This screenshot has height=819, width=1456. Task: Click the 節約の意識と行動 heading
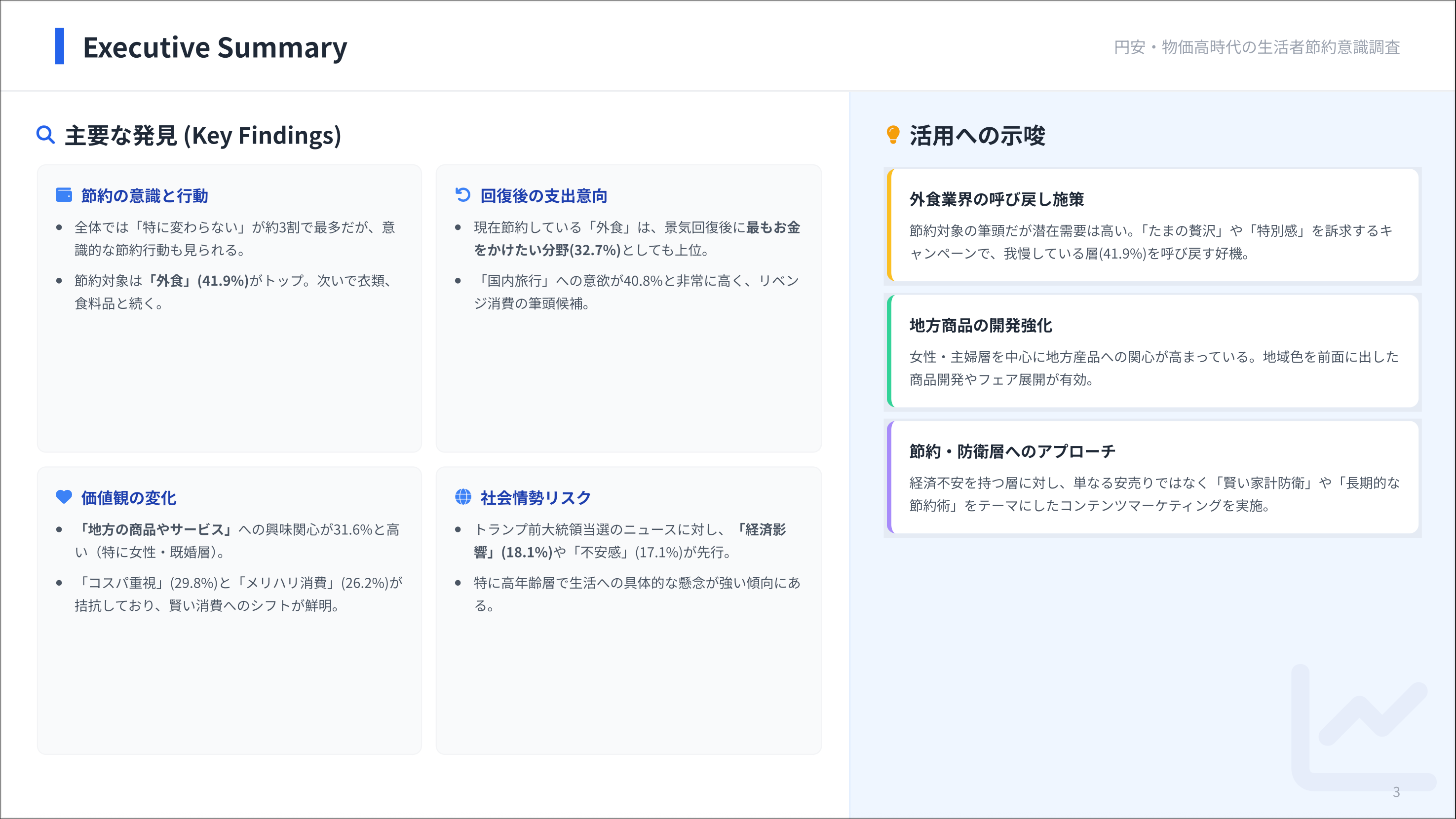point(145,196)
